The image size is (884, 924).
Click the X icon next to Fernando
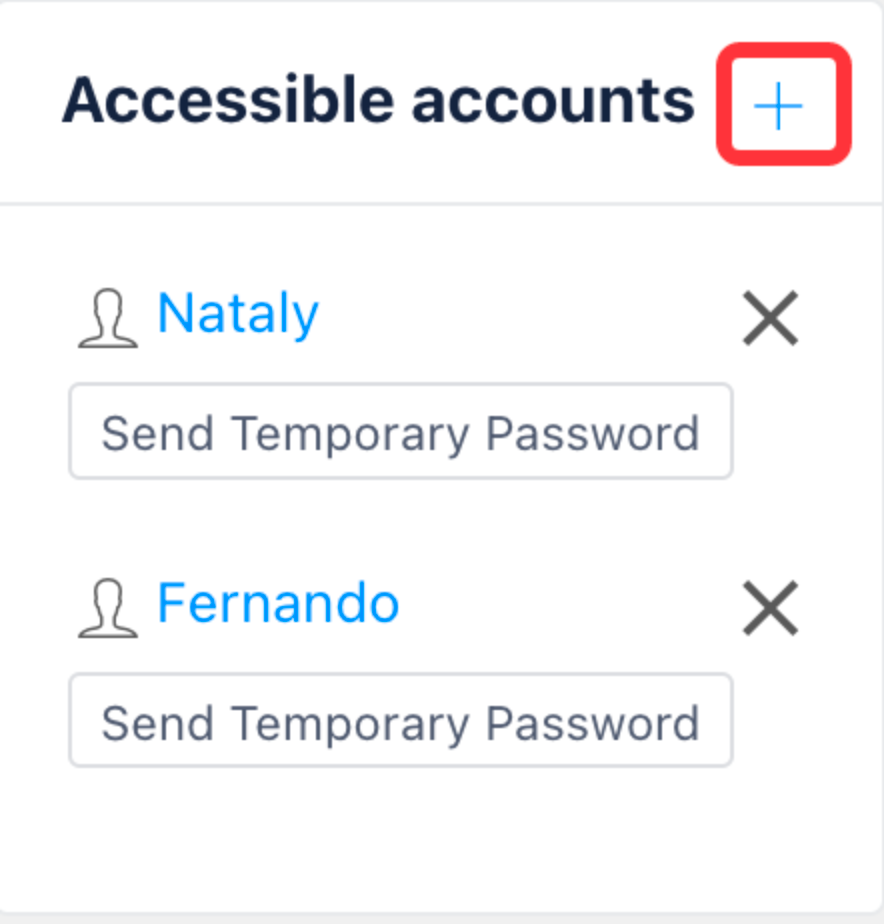coord(770,608)
